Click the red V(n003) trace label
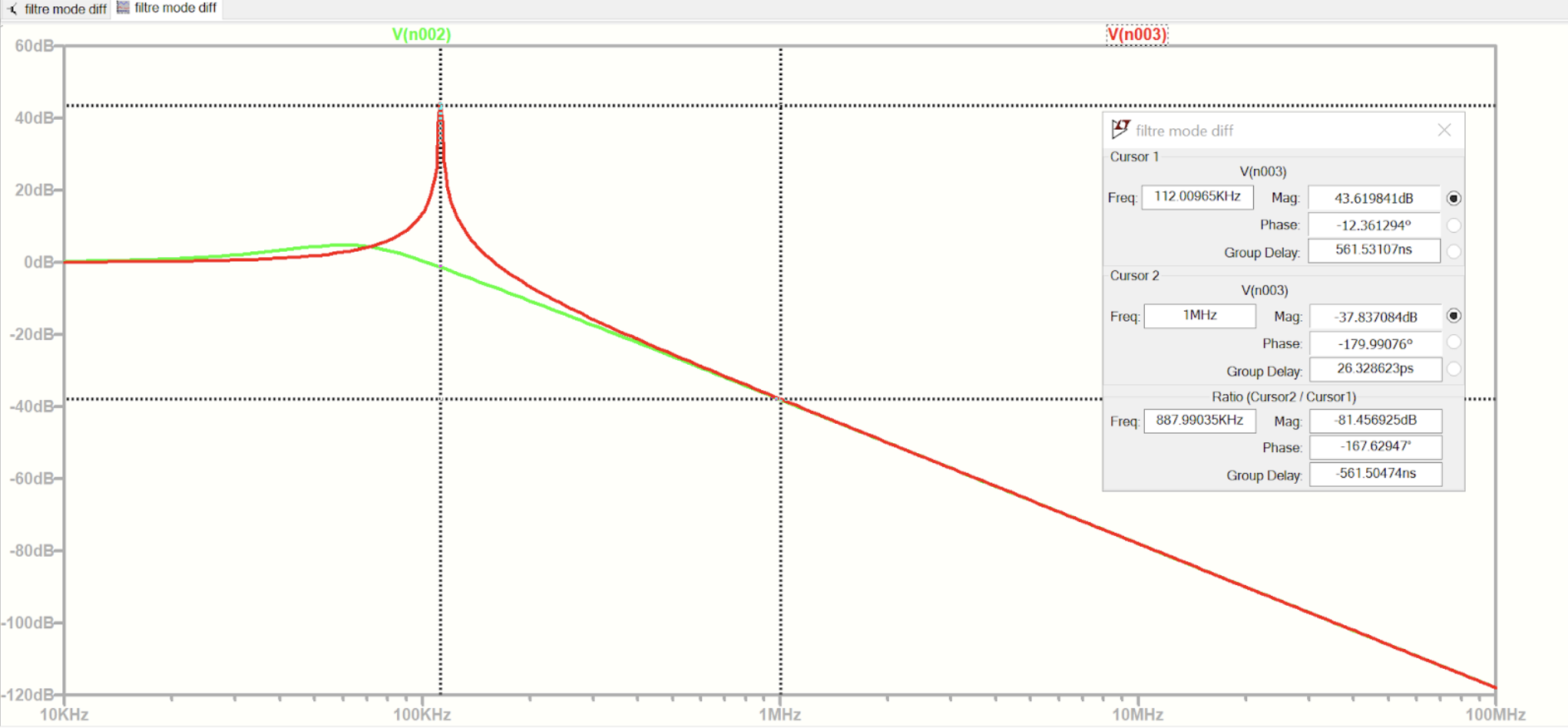The width and height of the screenshot is (1568, 728). pos(1136,35)
